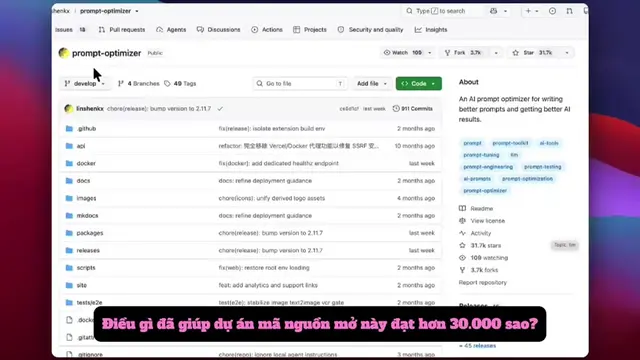The height and width of the screenshot is (360, 640).
Task: Click the Watch button
Action: (404, 53)
